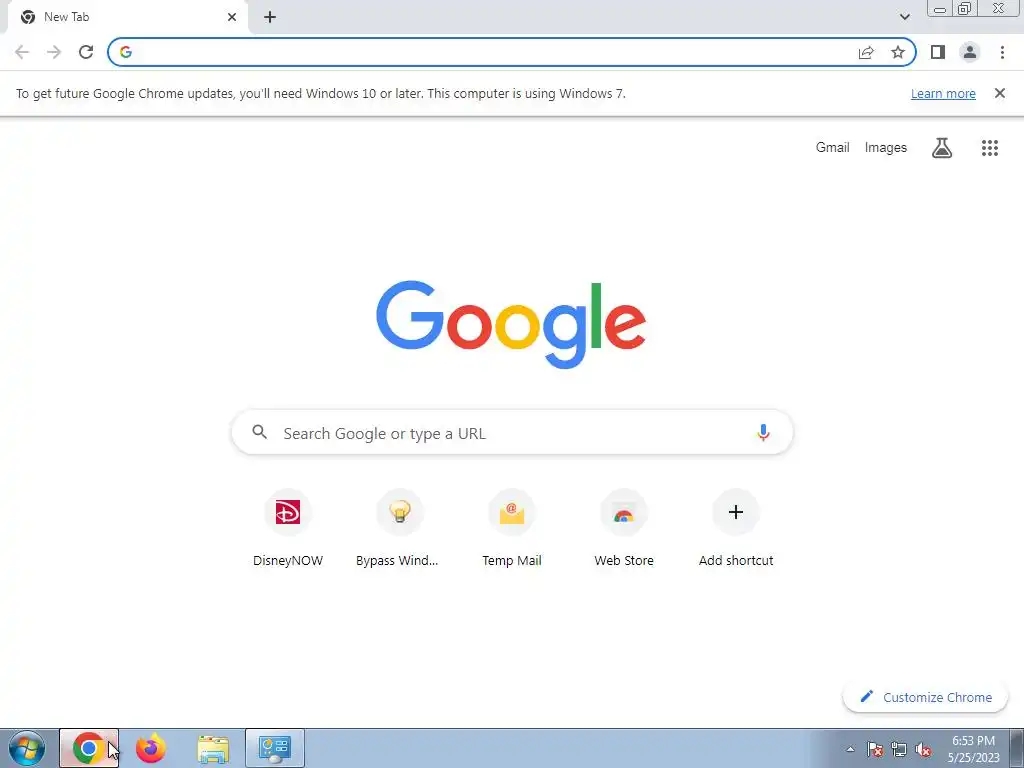This screenshot has width=1024, height=768.
Task: Toggle the side panel icon
Action: (x=938, y=52)
